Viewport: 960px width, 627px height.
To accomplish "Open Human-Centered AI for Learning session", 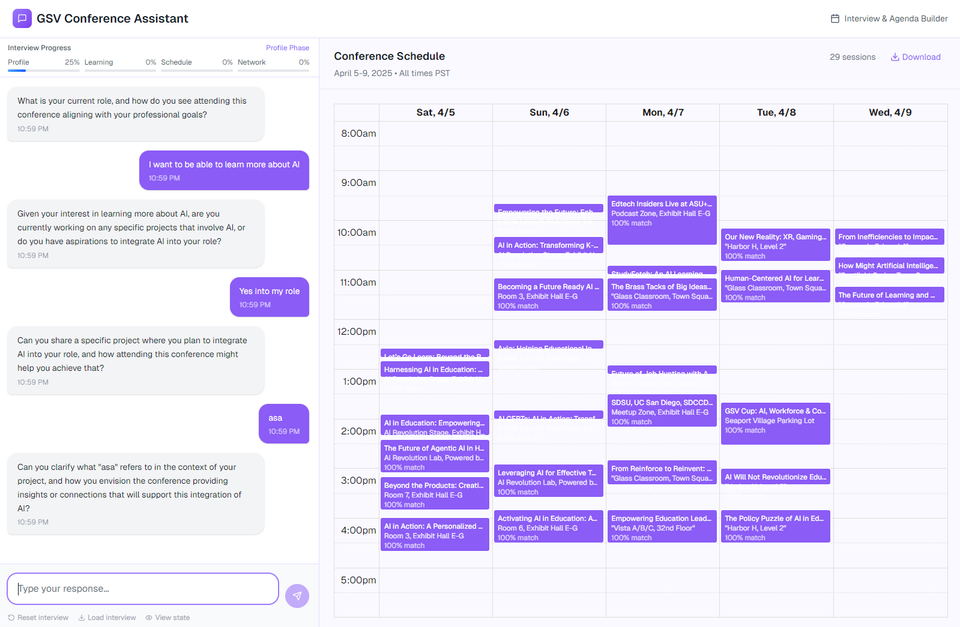I will (x=775, y=287).
